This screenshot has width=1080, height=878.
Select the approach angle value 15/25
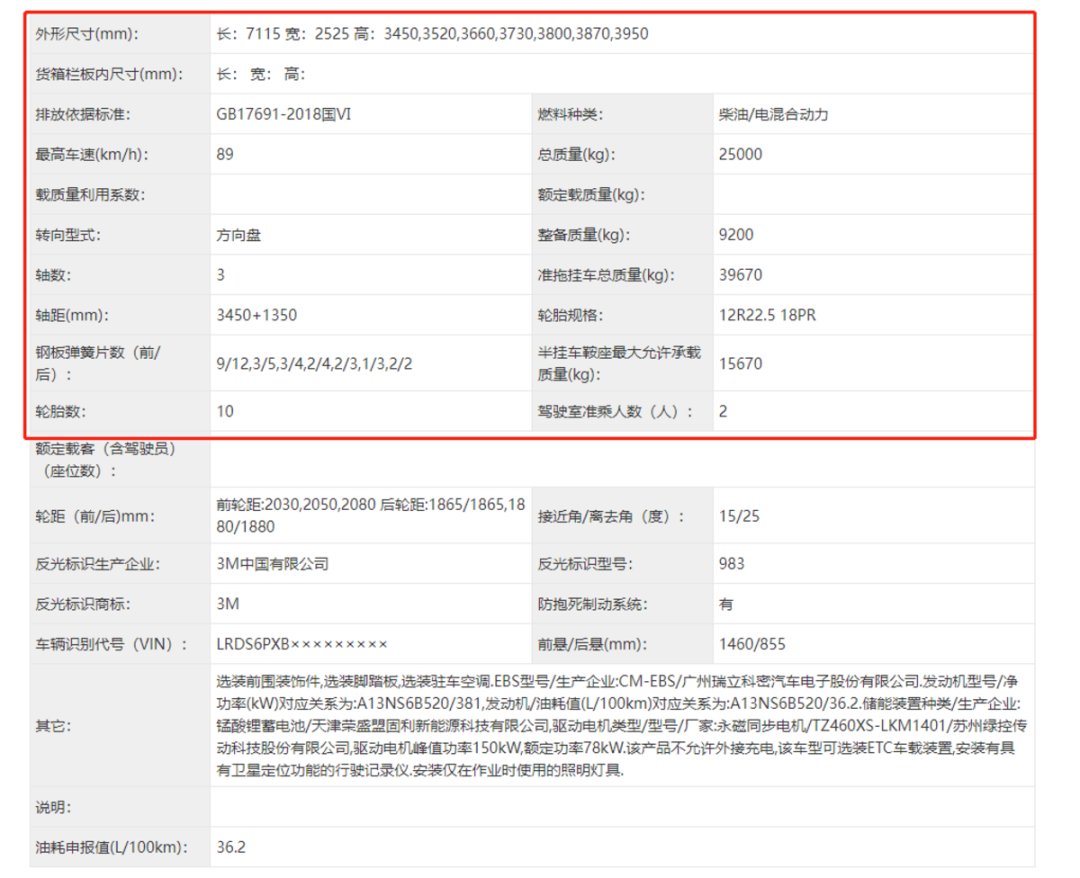(739, 516)
